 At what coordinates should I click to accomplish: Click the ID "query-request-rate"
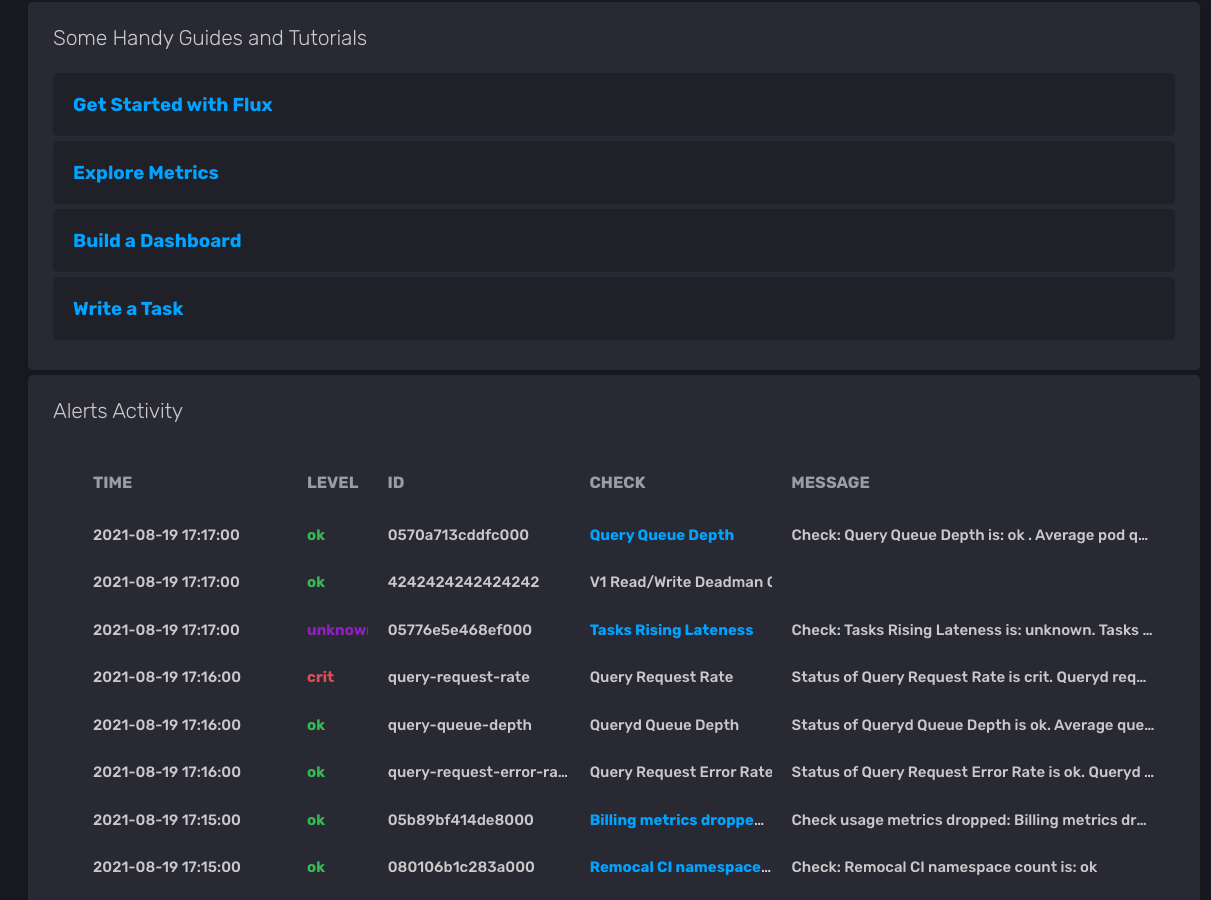[x=459, y=676]
